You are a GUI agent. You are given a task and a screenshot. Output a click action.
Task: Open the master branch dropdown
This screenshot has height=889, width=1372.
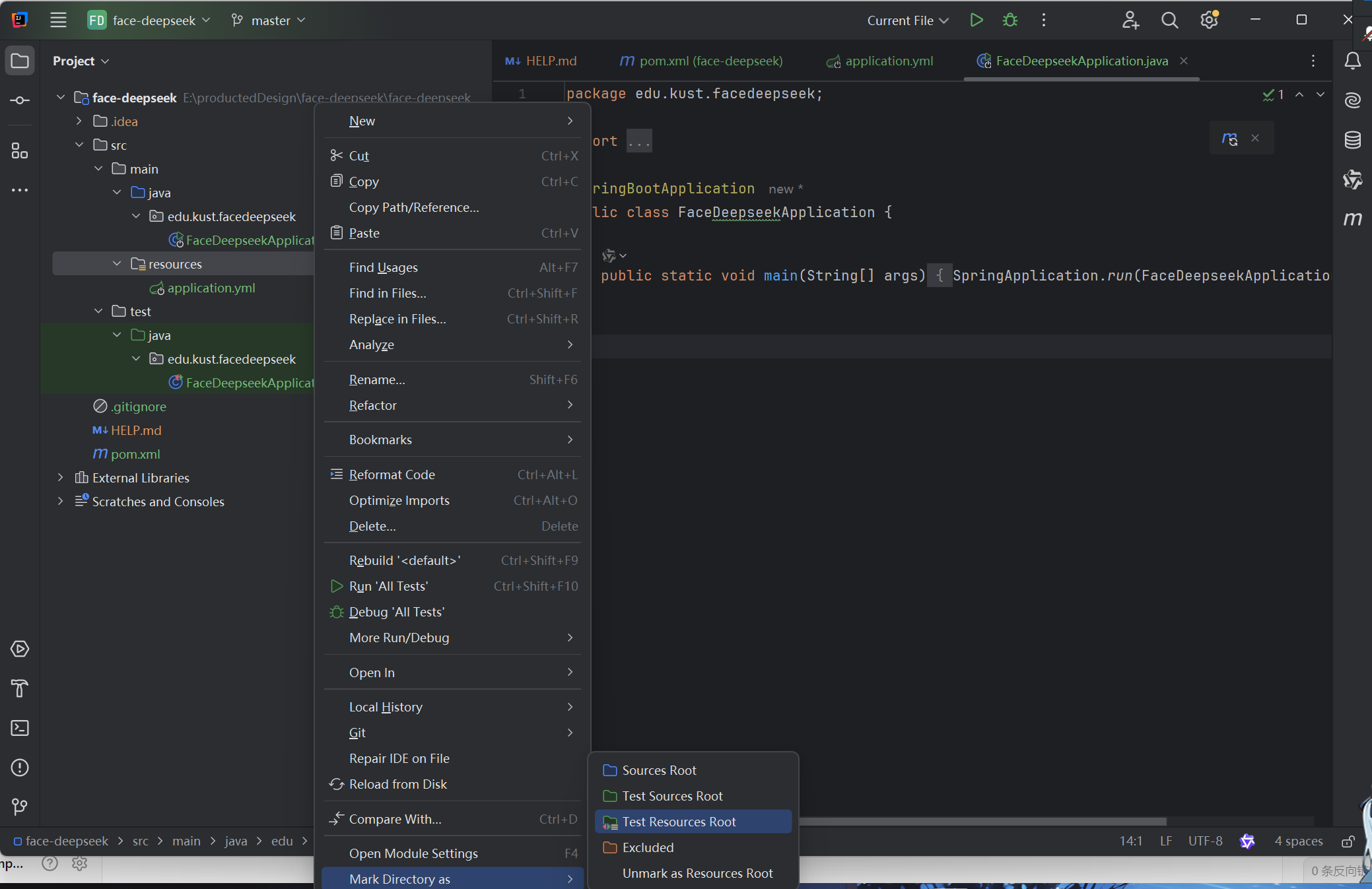tap(269, 20)
